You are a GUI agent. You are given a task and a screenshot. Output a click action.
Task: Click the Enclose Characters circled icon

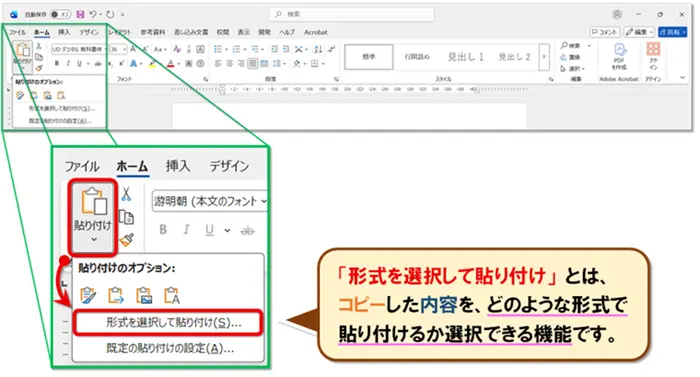point(200,64)
